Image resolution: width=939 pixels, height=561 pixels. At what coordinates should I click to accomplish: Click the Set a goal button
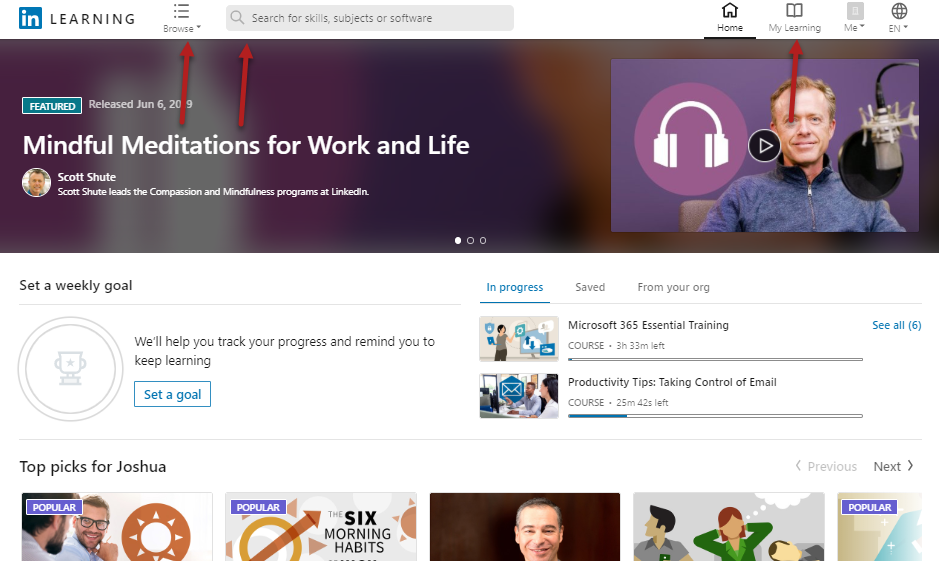click(x=172, y=395)
